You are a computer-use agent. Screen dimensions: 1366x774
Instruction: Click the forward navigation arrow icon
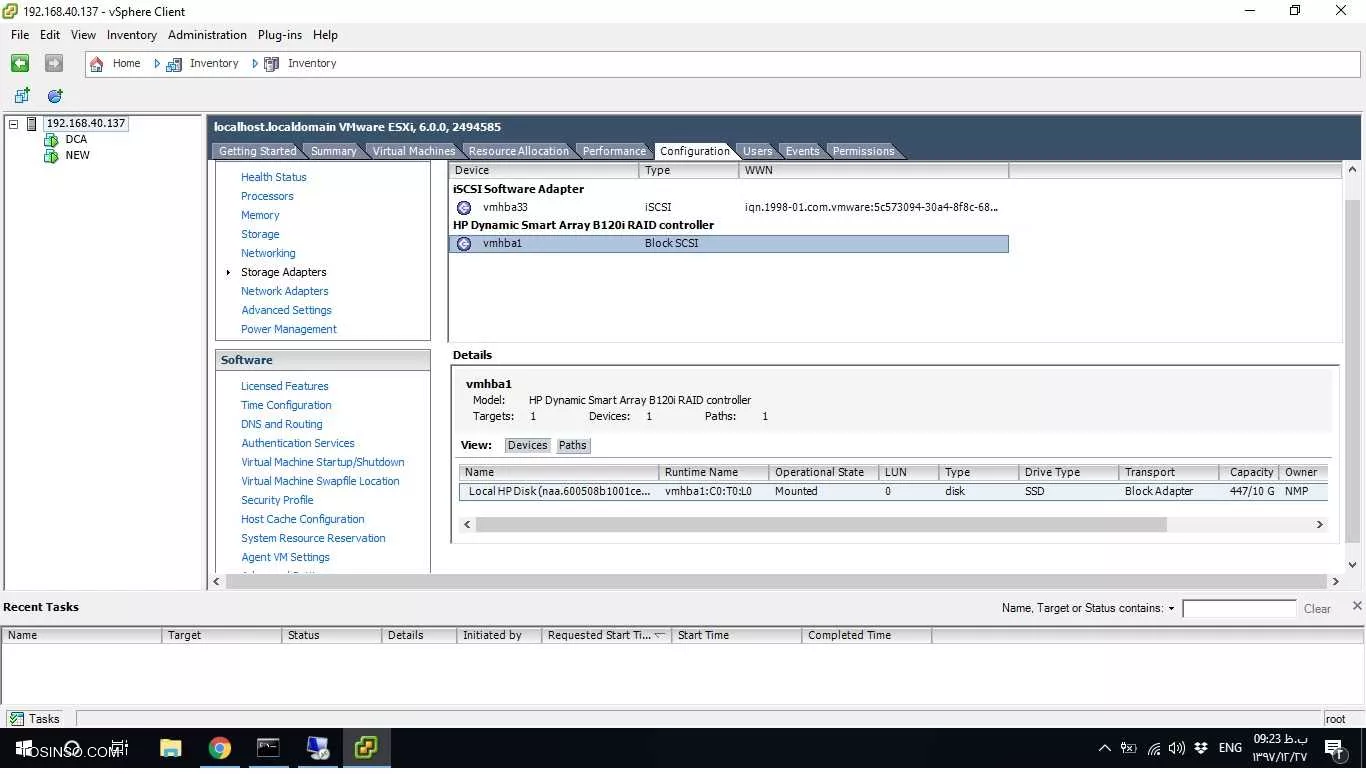(x=54, y=63)
